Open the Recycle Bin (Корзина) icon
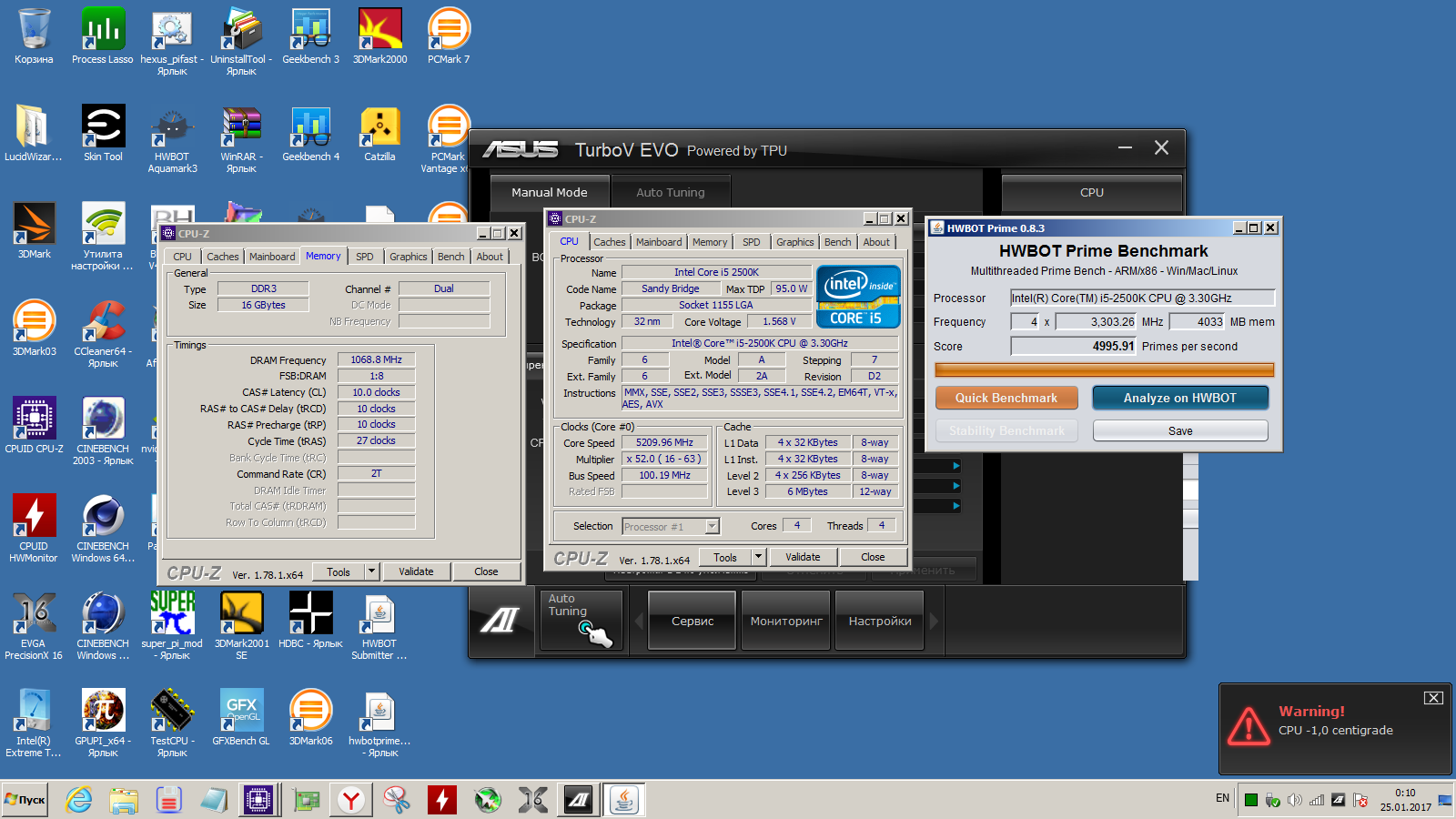The height and width of the screenshot is (819, 1456). [34, 36]
